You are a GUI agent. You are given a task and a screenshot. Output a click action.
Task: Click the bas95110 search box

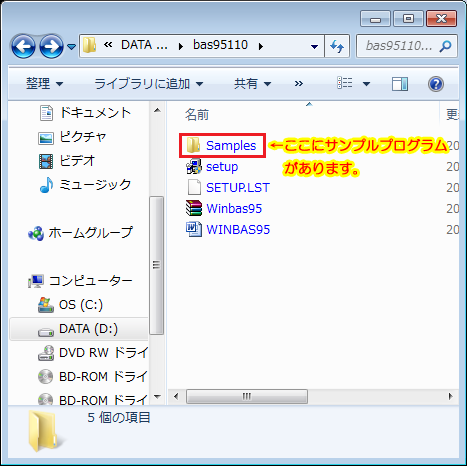tap(406, 46)
